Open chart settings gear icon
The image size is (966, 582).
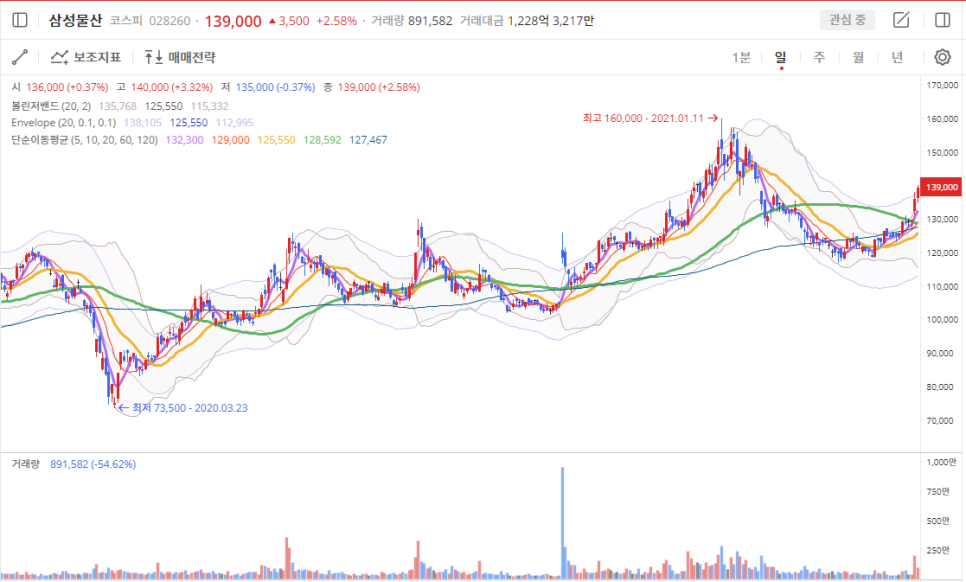point(943,57)
